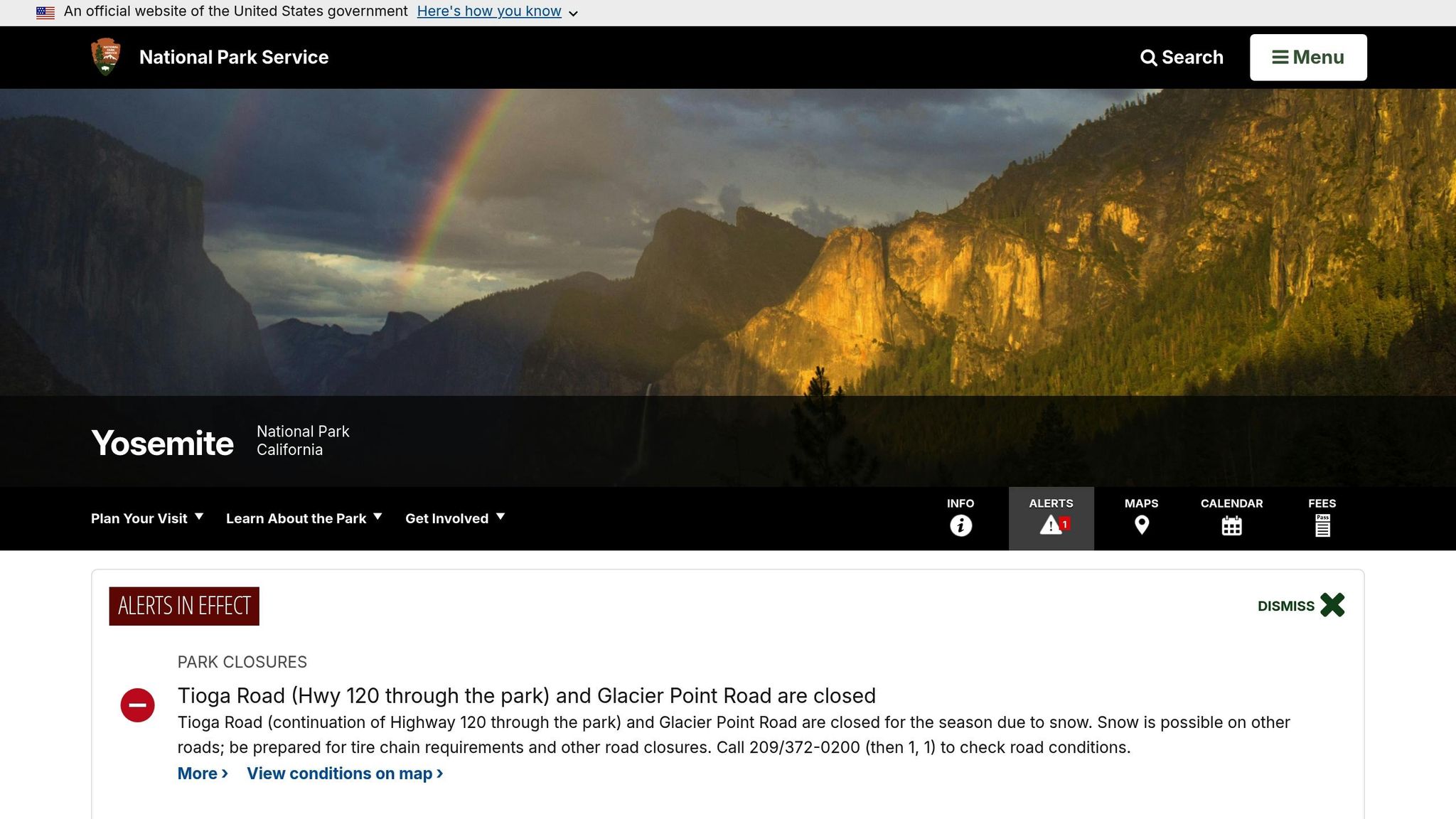Open the National Park Service home link
This screenshot has height=819, width=1456.
[x=234, y=58]
